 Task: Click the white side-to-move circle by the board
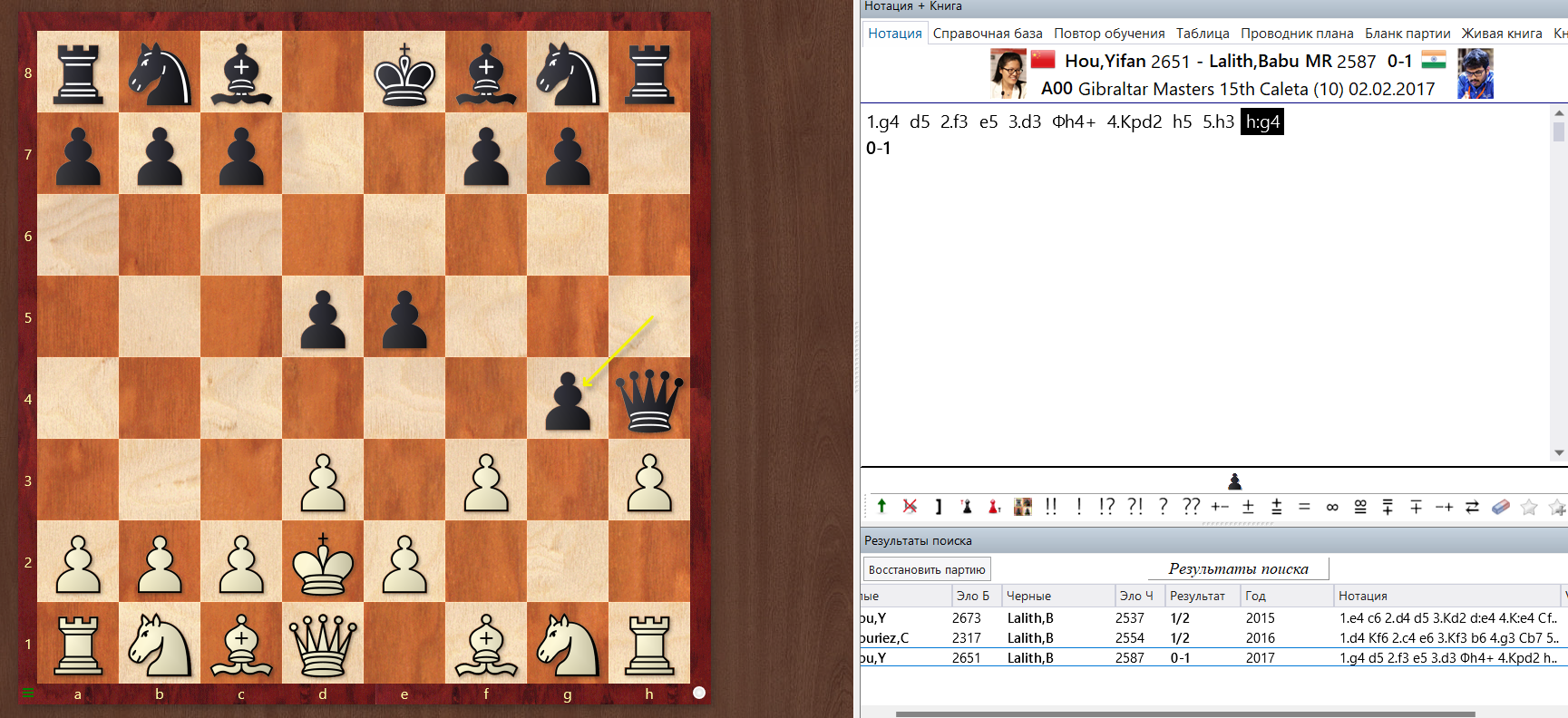coord(699,693)
